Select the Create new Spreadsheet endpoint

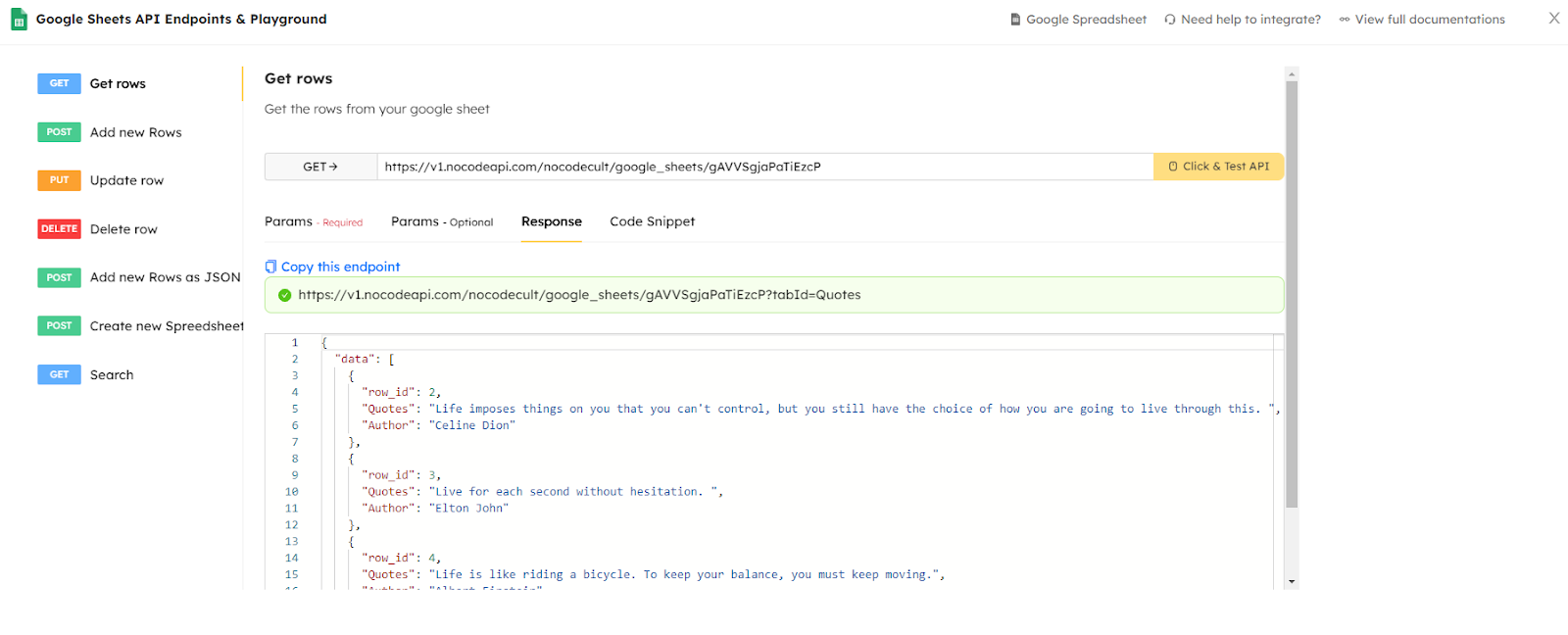click(167, 326)
